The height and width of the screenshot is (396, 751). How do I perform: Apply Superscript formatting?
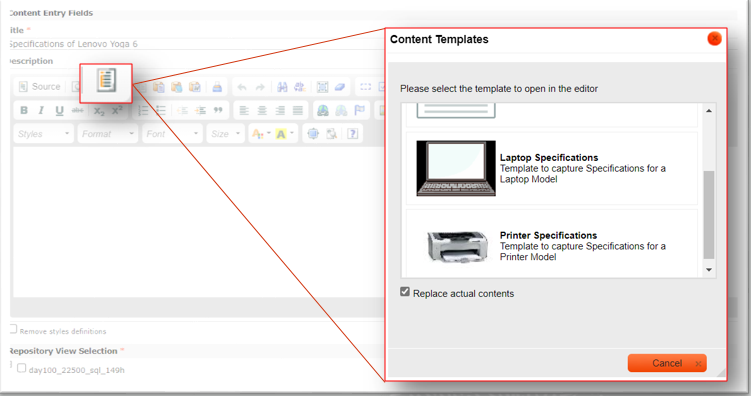point(117,111)
